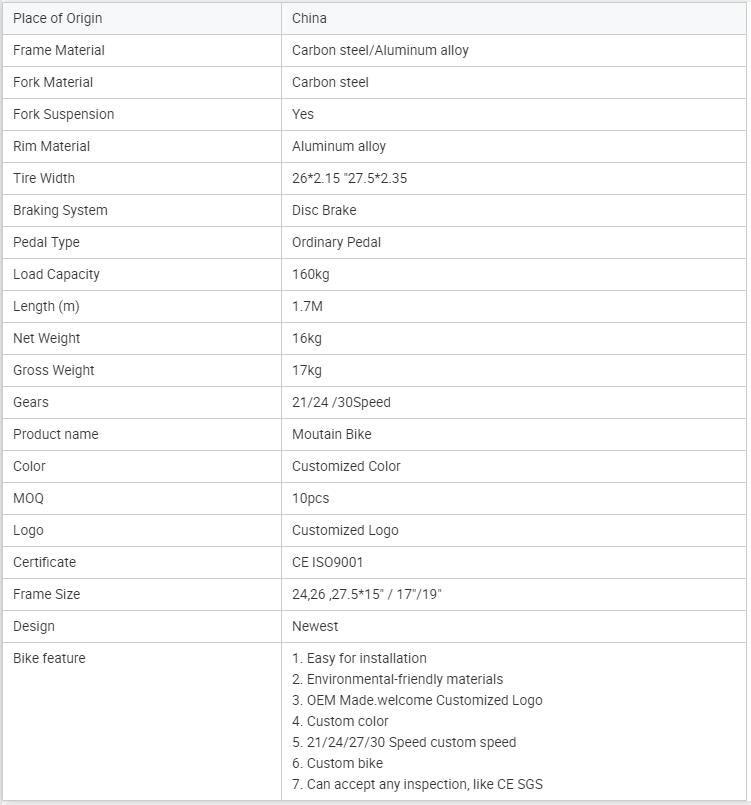Viewport: 751px width, 805px height.
Task: Click the 'Length (m)' label
Action: point(46,306)
